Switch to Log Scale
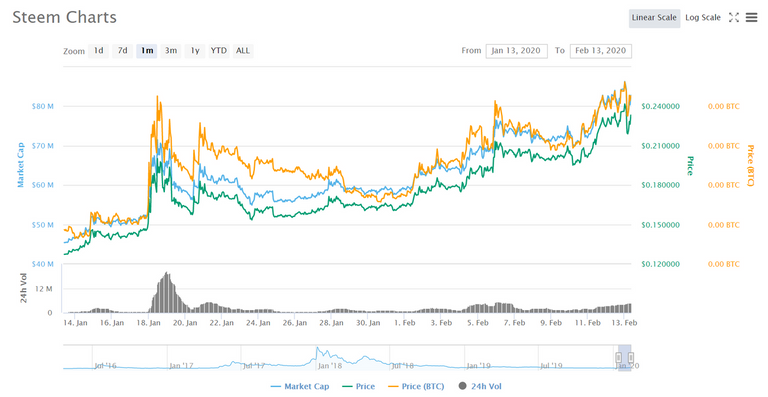Image resolution: width=768 pixels, height=397 pixels. point(703,18)
